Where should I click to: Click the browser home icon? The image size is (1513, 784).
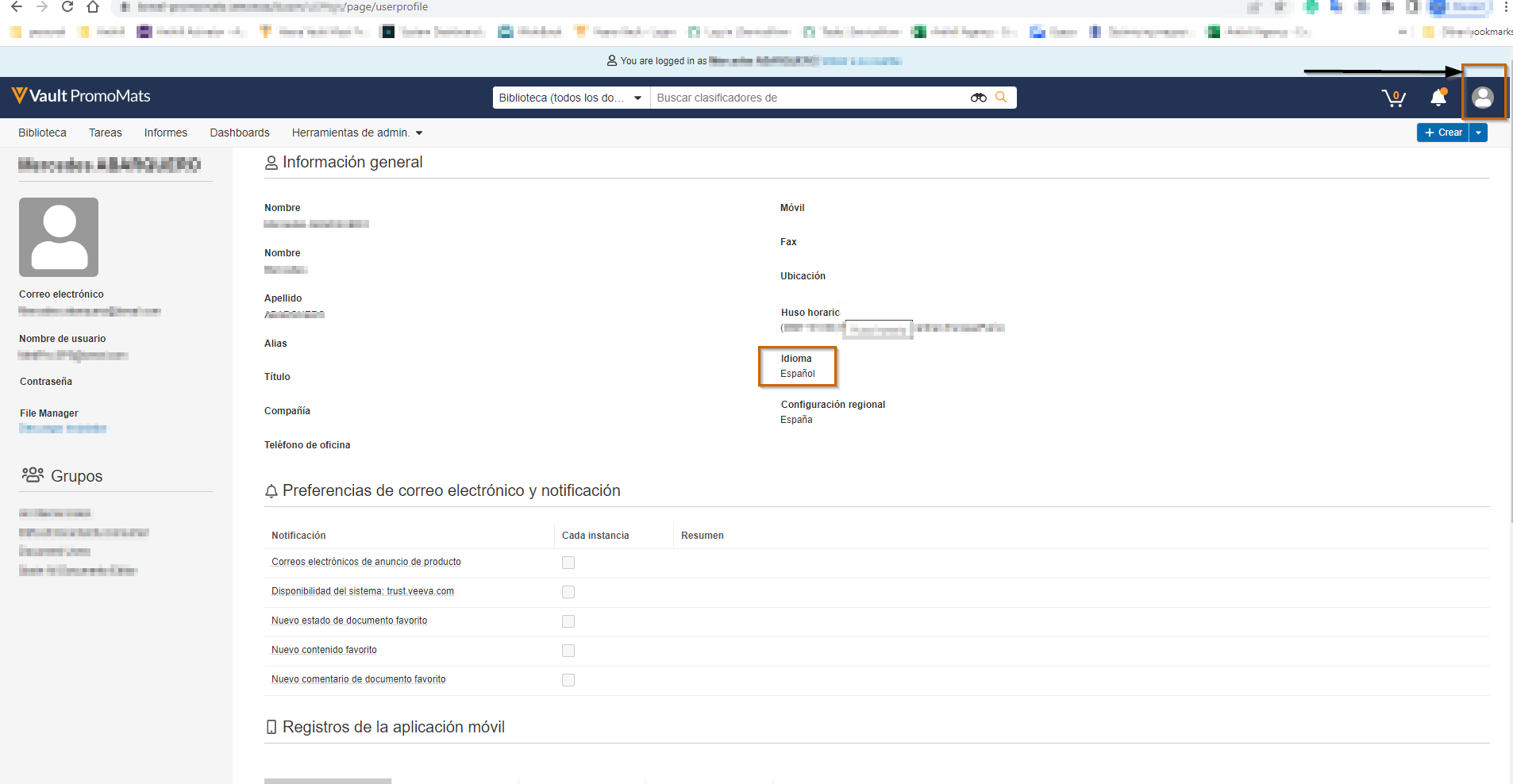93,7
